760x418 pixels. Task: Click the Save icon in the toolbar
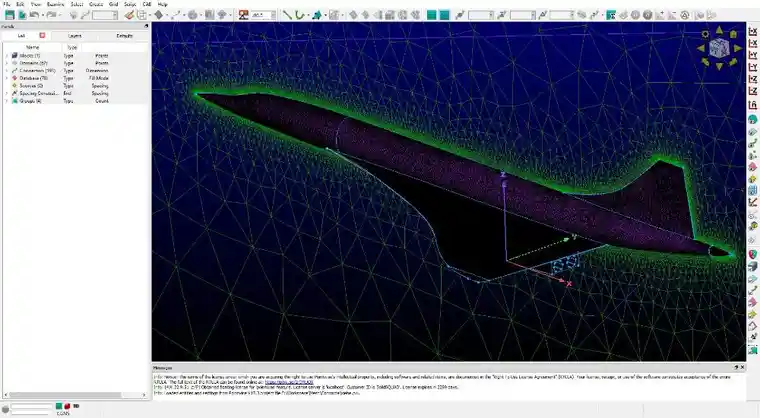(x=9, y=15)
